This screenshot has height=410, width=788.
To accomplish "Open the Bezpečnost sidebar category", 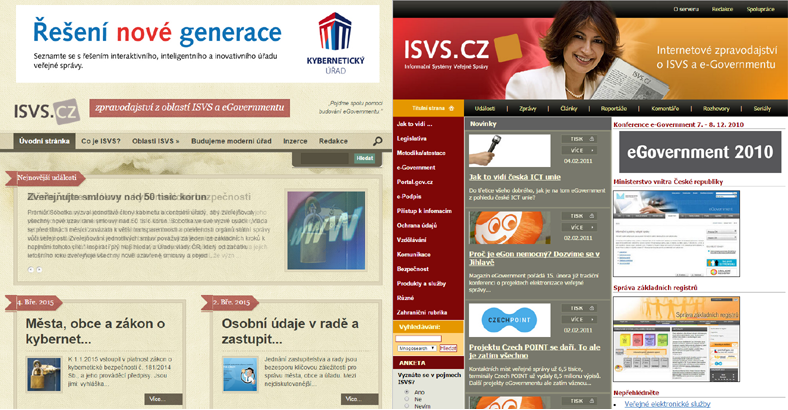I will point(413,269).
